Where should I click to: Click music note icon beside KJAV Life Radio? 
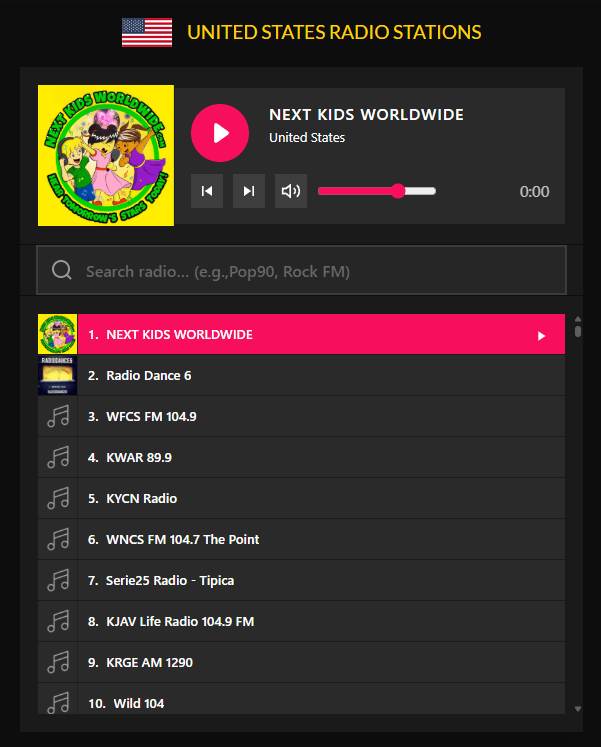pyautogui.click(x=58, y=622)
